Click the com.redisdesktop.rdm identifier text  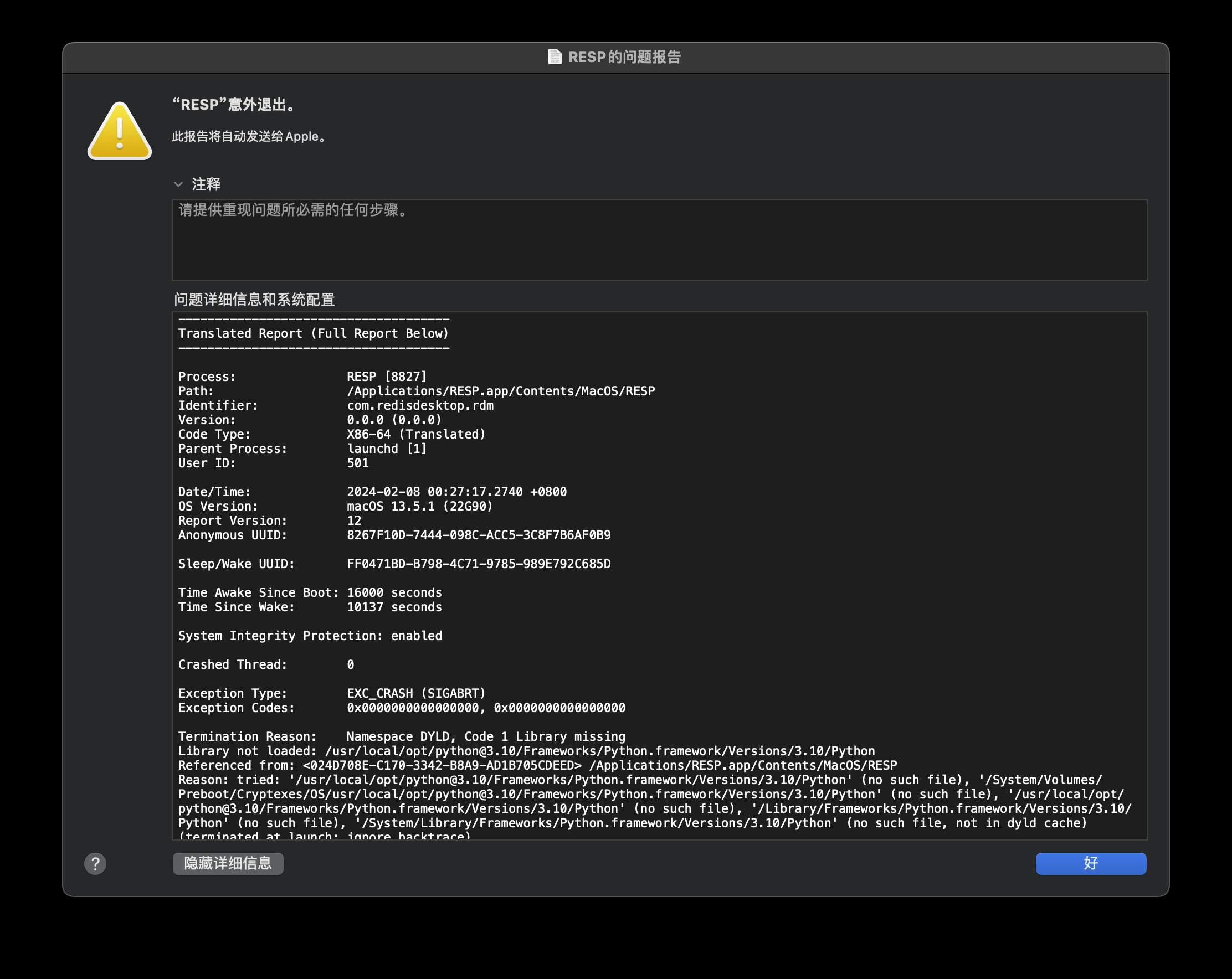(x=420, y=405)
